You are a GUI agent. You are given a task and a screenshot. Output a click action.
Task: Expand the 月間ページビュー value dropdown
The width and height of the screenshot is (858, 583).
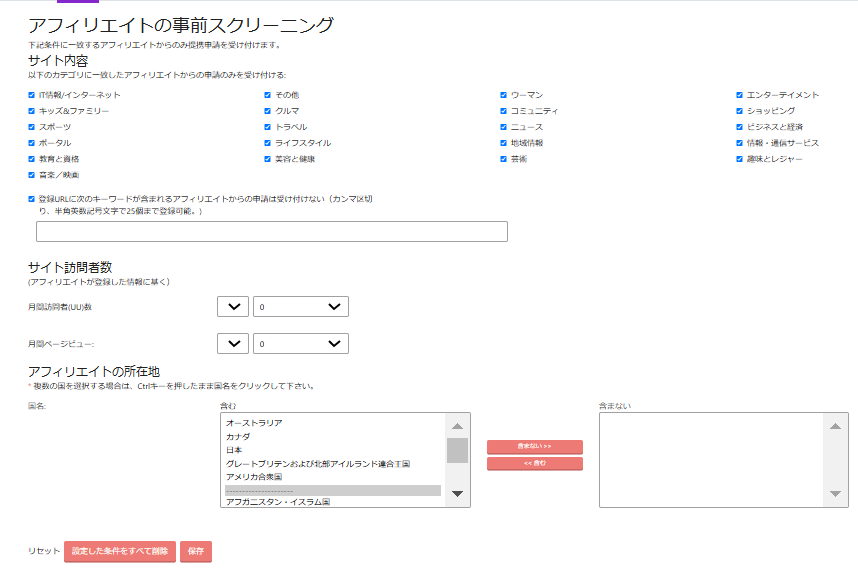(300, 344)
